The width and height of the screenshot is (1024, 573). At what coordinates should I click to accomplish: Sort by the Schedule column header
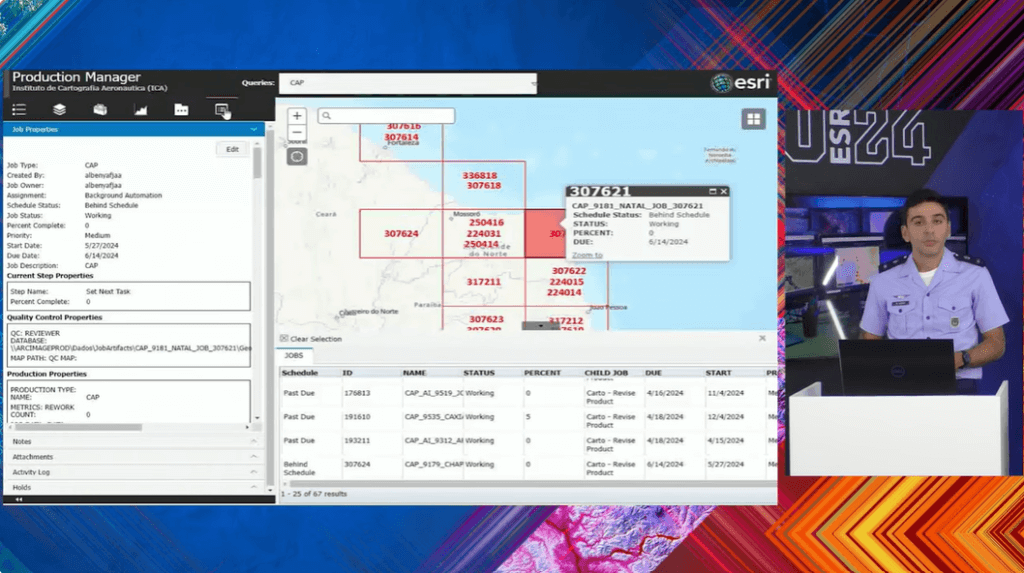(x=300, y=373)
